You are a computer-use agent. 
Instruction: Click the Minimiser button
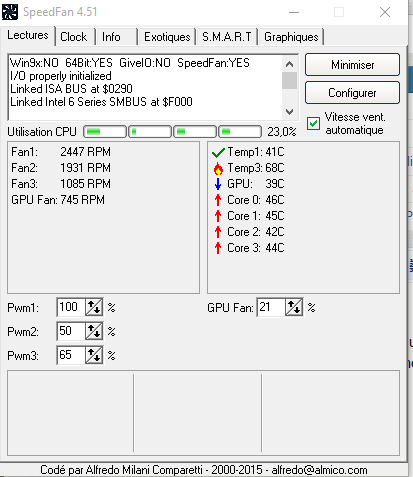(352, 65)
